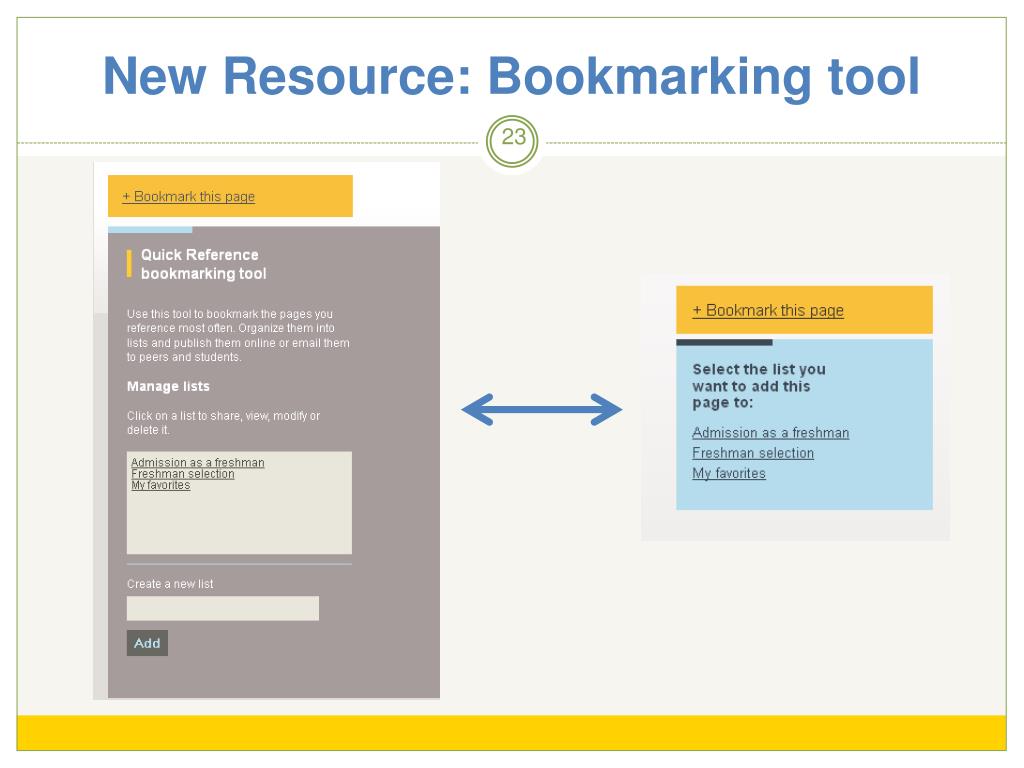Click the 'Use this tool to bookmark' description paragraph
The height and width of the screenshot is (768, 1024).
pos(238,335)
